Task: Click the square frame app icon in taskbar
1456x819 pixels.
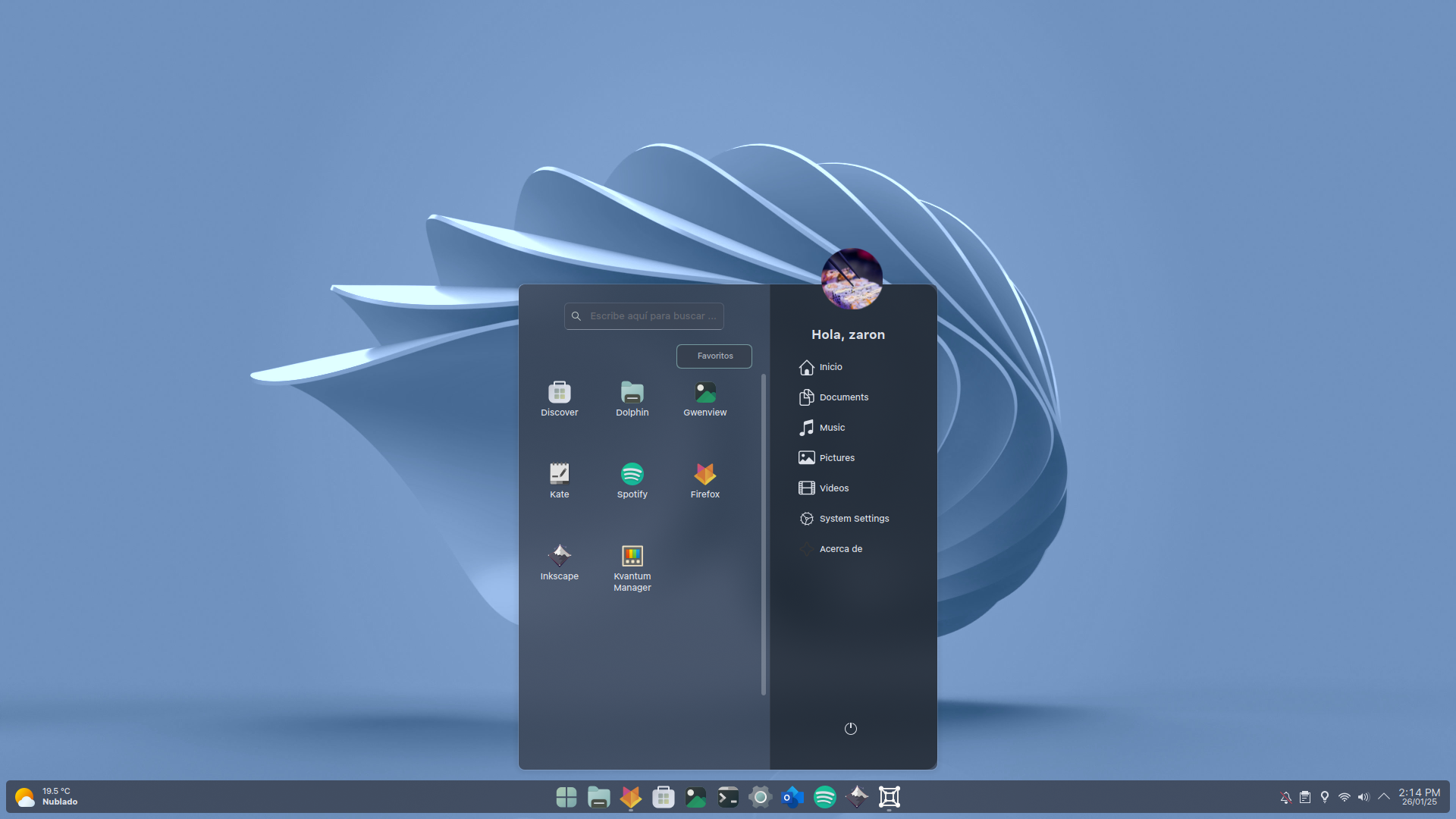Action: 890,797
